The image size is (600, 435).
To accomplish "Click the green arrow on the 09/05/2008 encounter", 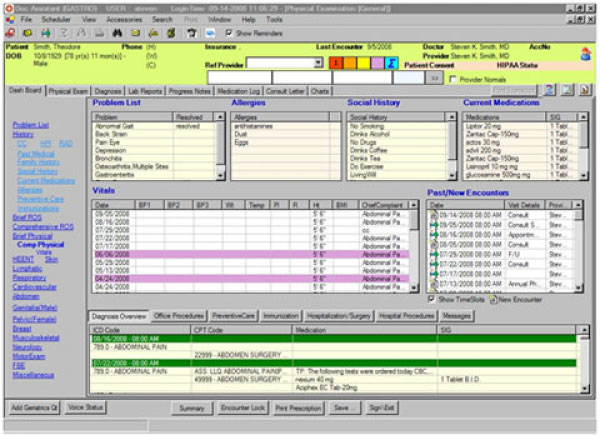I will 434,225.
